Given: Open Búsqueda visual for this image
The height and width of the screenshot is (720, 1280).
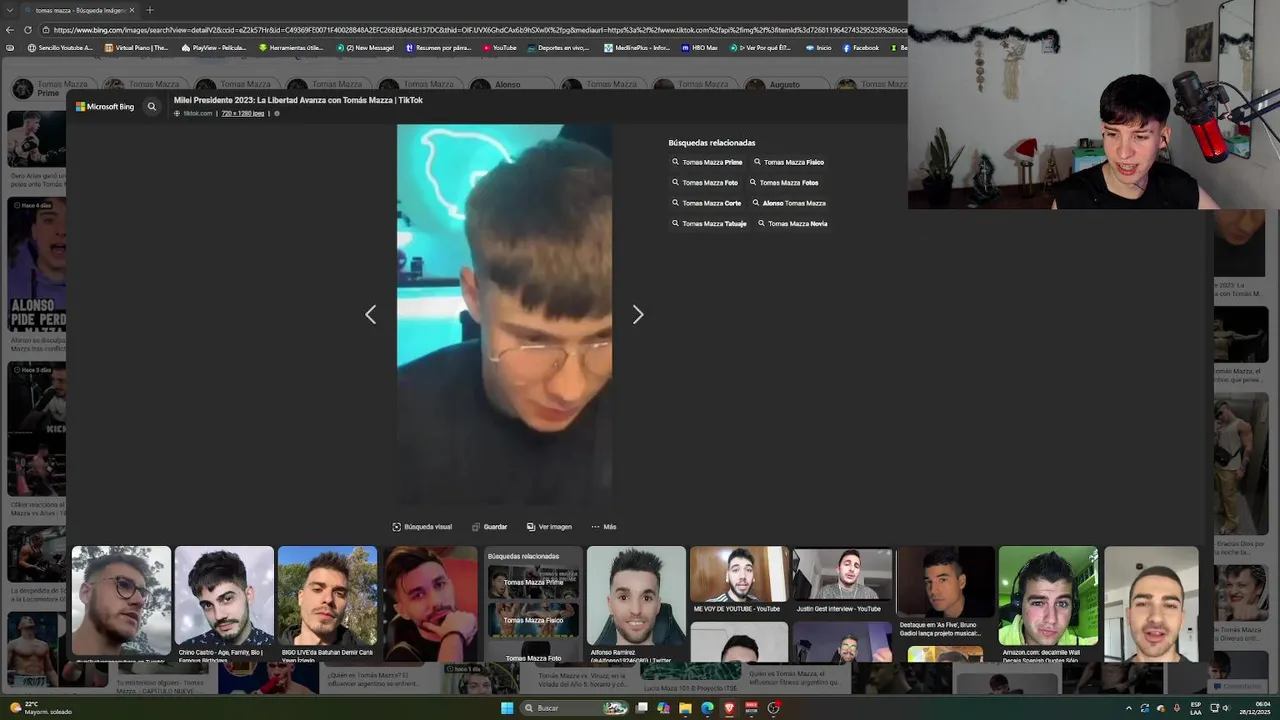Looking at the screenshot, I should (422, 527).
